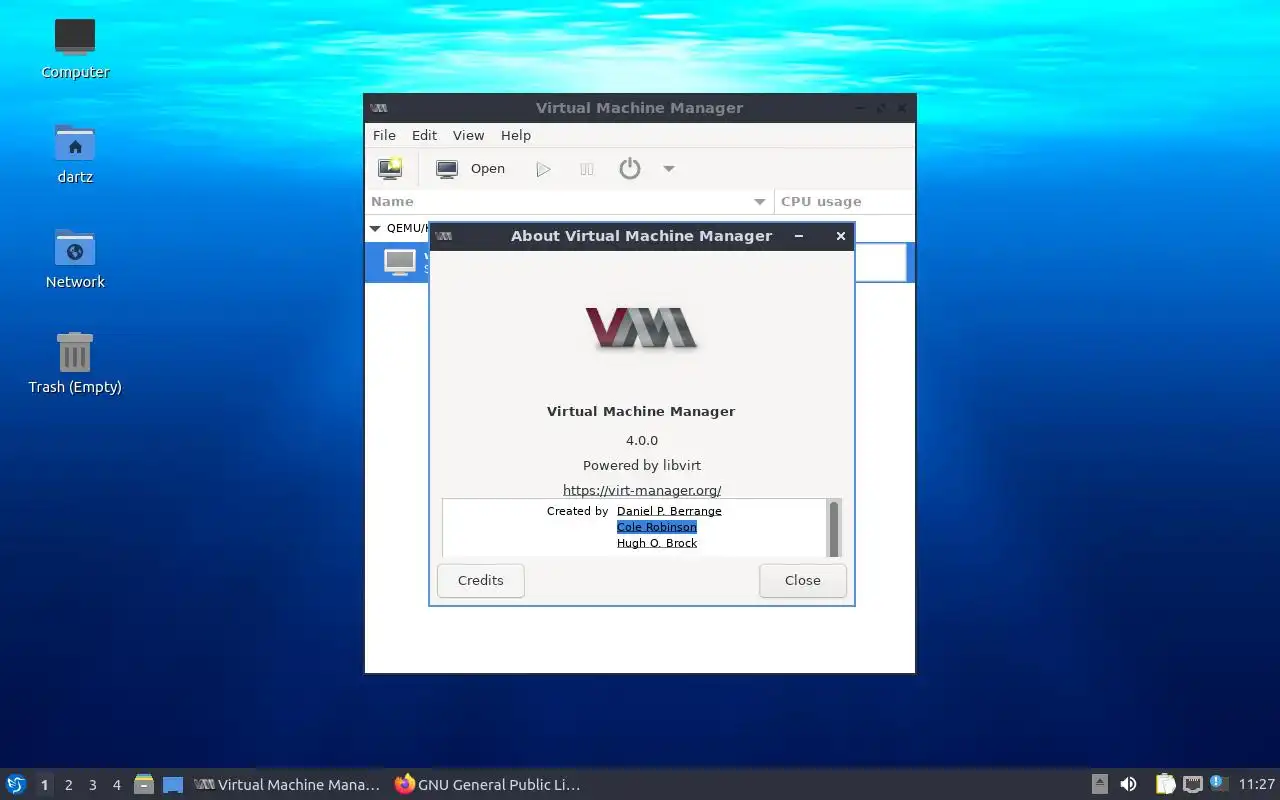
Task: Click the CPU usage column header
Action: 845,201
